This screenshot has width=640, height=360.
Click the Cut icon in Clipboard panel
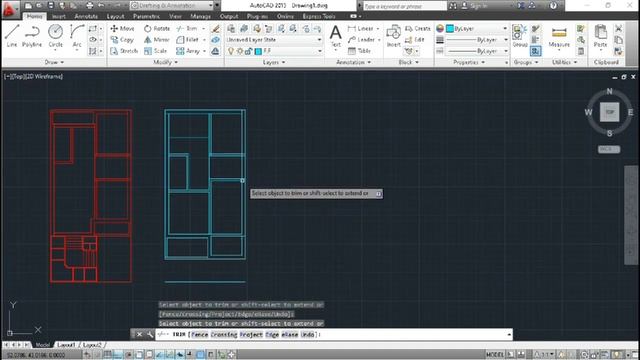(618, 29)
